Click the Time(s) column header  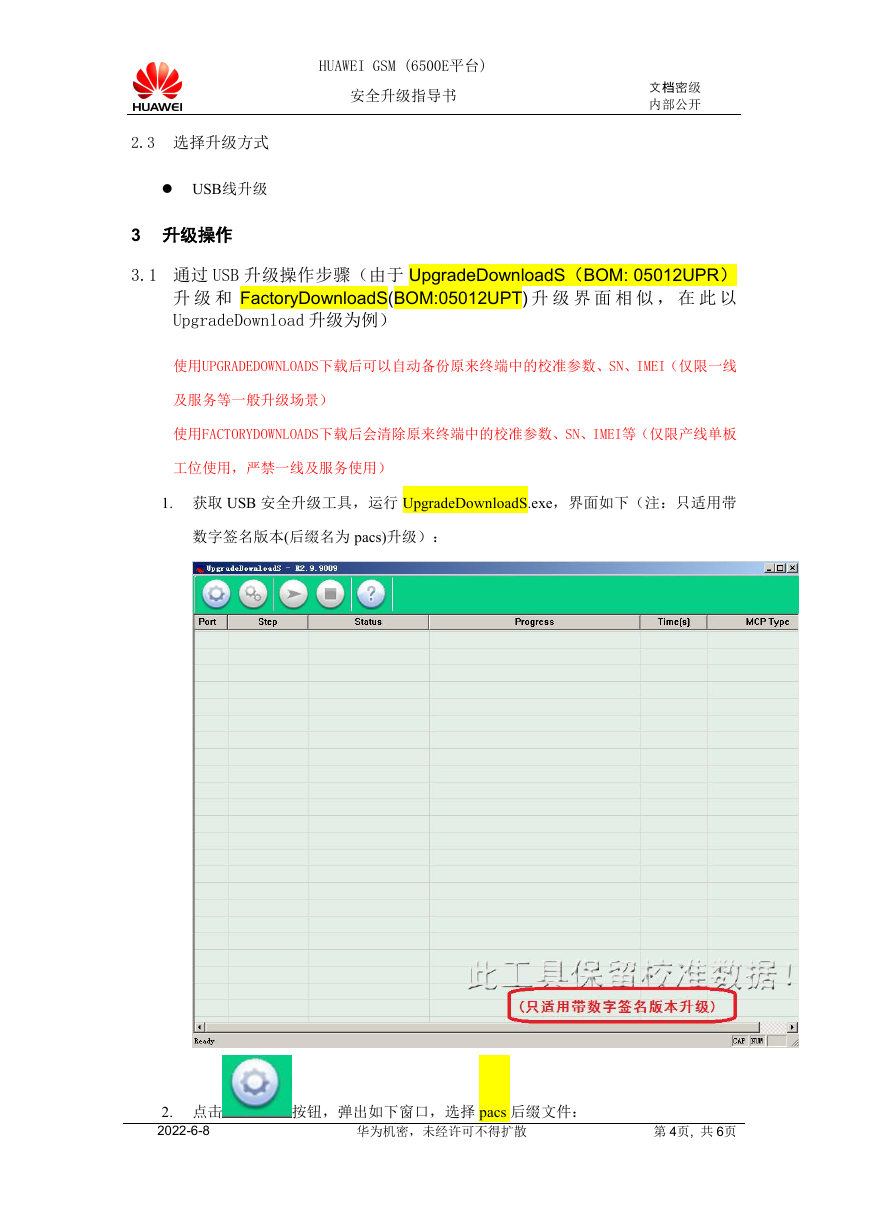(673, 622)
